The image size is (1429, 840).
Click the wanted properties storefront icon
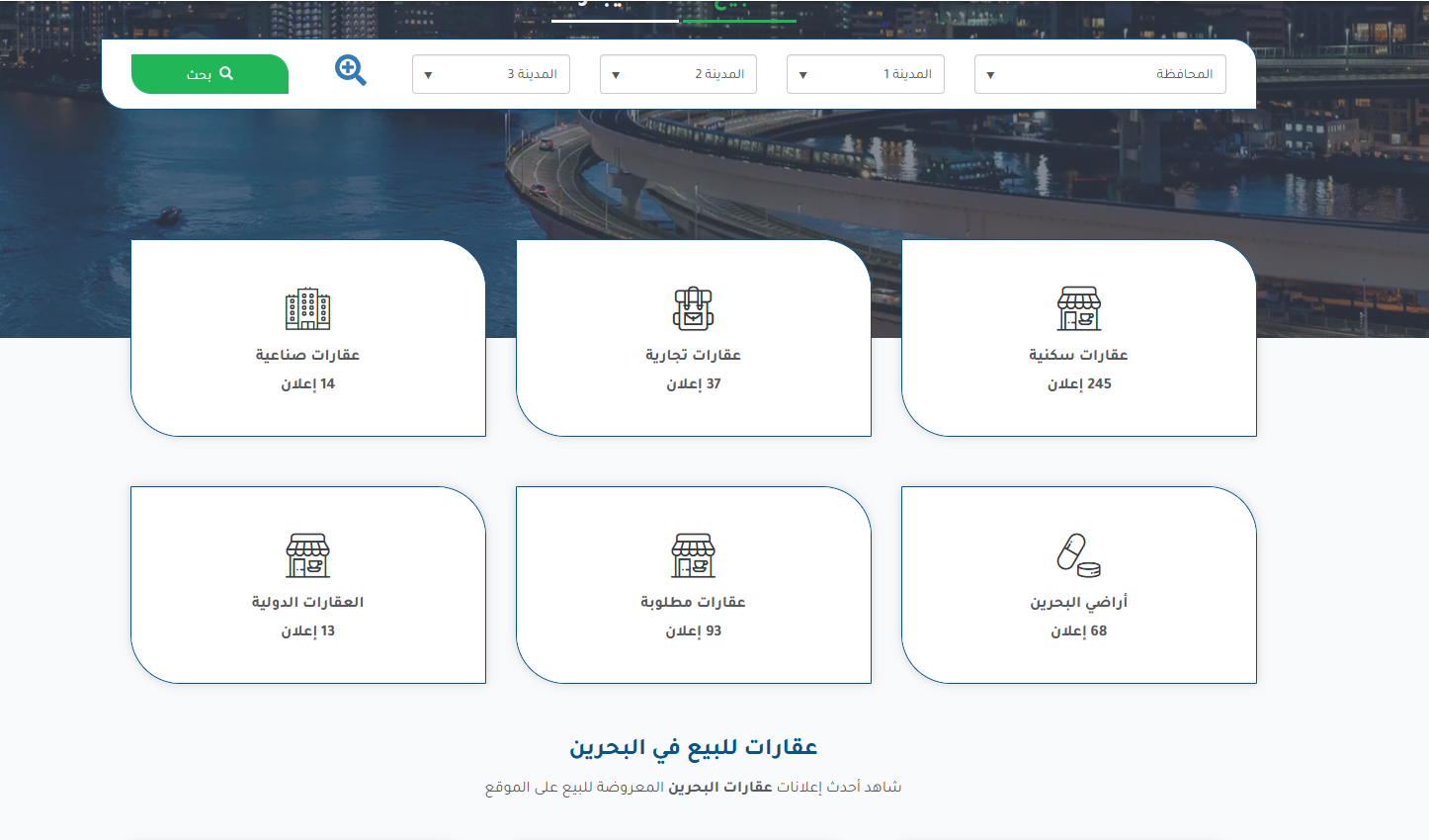(693, 555)
